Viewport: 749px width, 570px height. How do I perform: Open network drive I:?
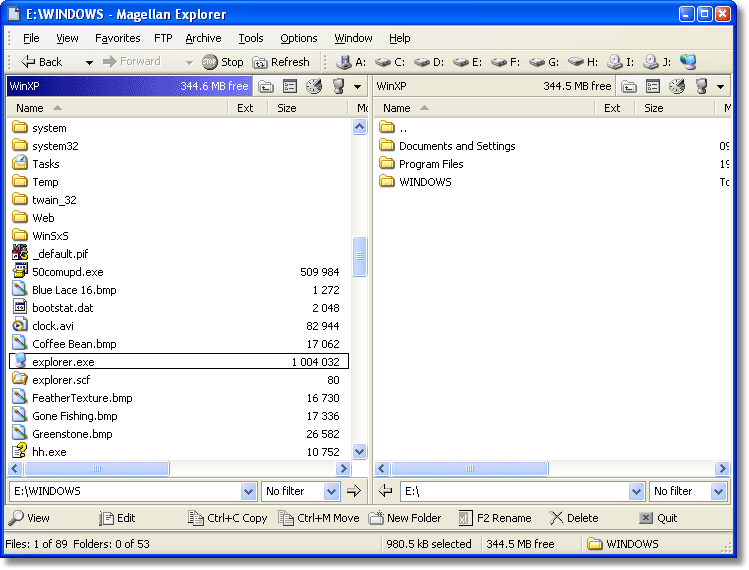(x=621, y=62)
